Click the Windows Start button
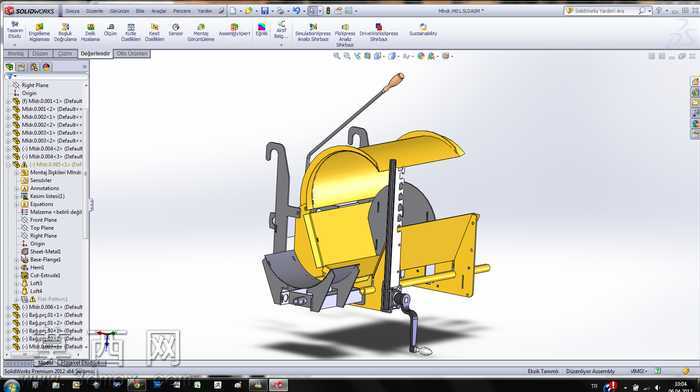This screenshot has height=392, width=700. (11, 385)
